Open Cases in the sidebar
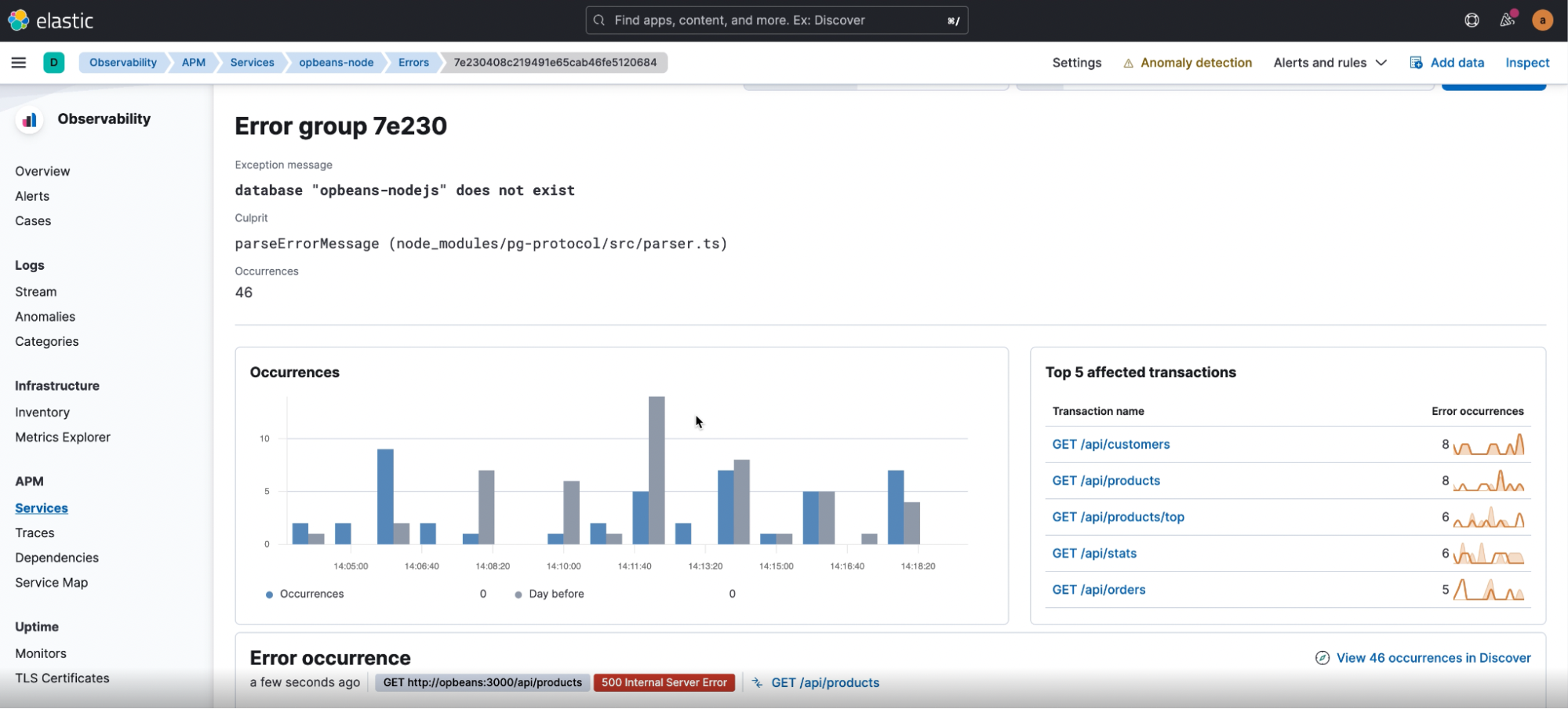 click(x=33, y=221)
